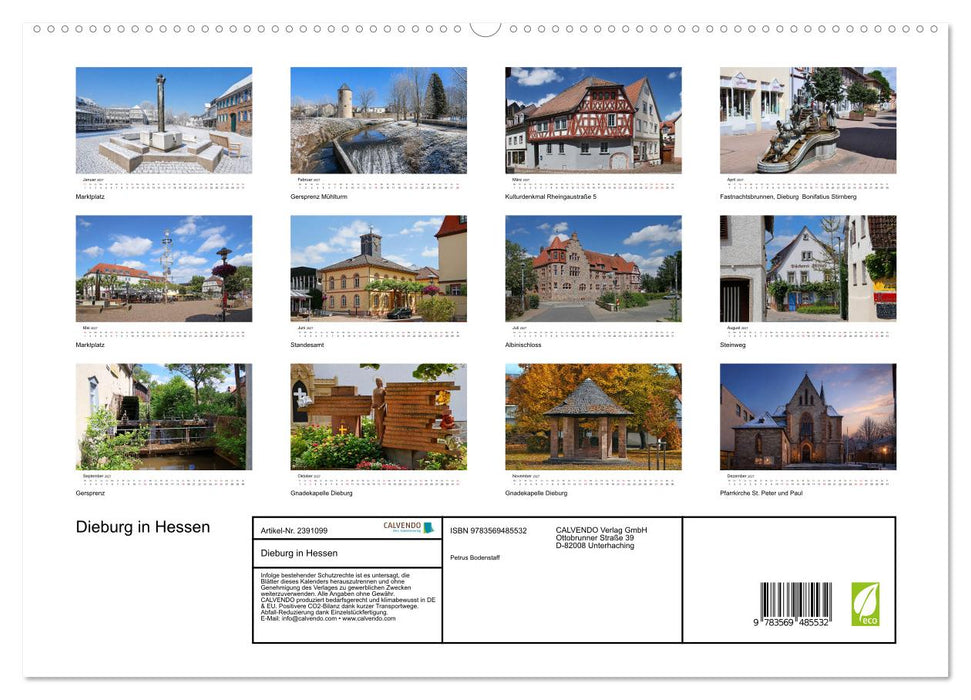
Task: Open the autumn Gnadekapelle pavilion photo
Action: click(x=593, y=416)
